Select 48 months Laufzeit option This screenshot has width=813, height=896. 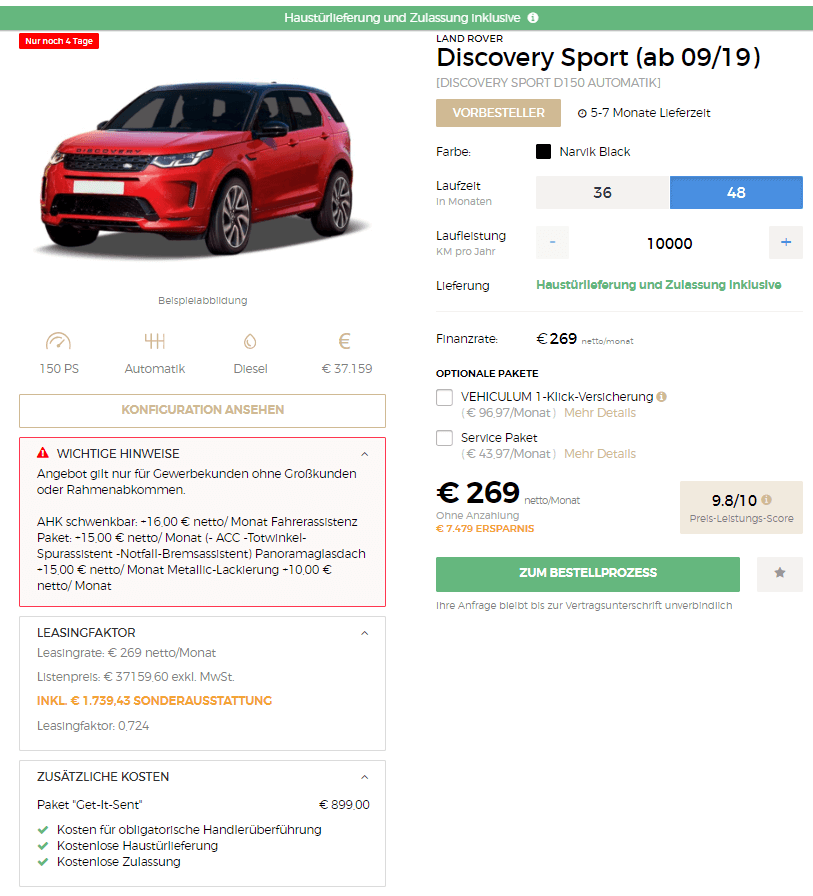pyautogui.click(x=736, y=193)
